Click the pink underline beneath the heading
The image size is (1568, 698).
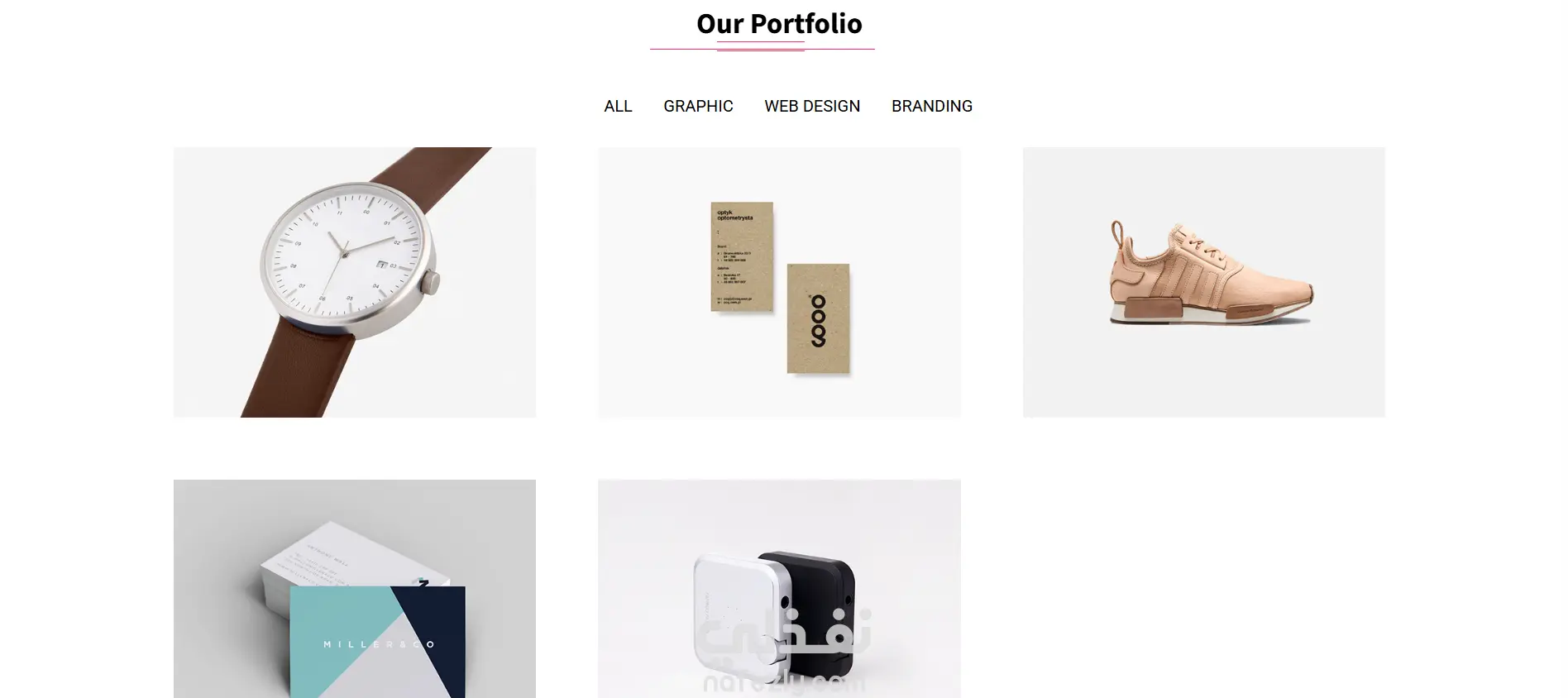[762, 46]
